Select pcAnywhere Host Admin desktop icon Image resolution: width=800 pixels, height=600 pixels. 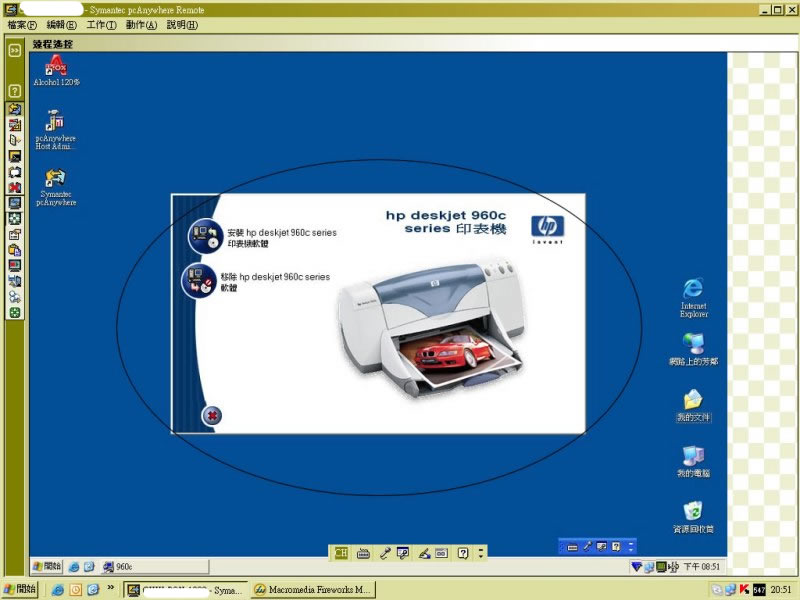click(56, 130)
